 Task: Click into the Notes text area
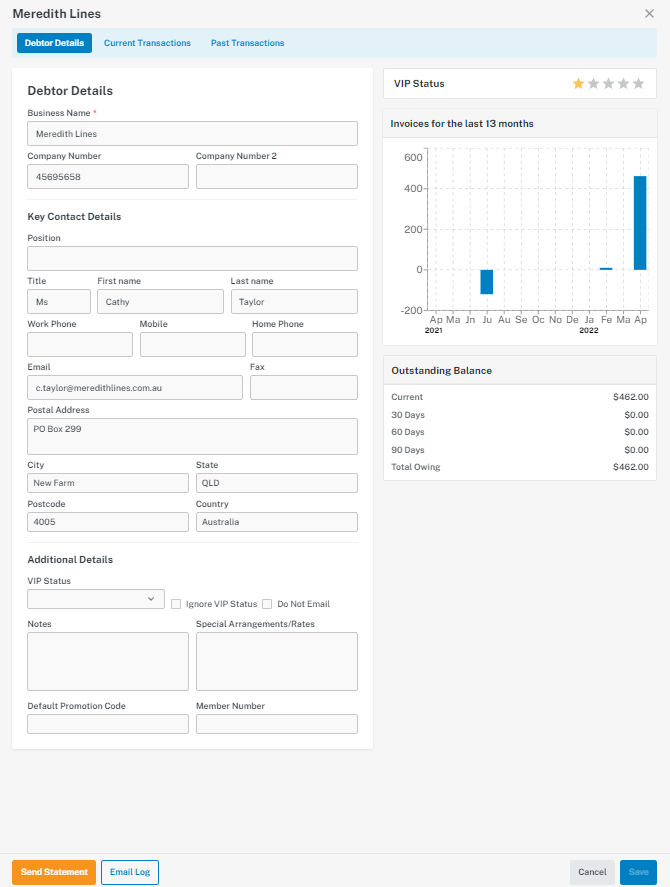coord(108,661)
